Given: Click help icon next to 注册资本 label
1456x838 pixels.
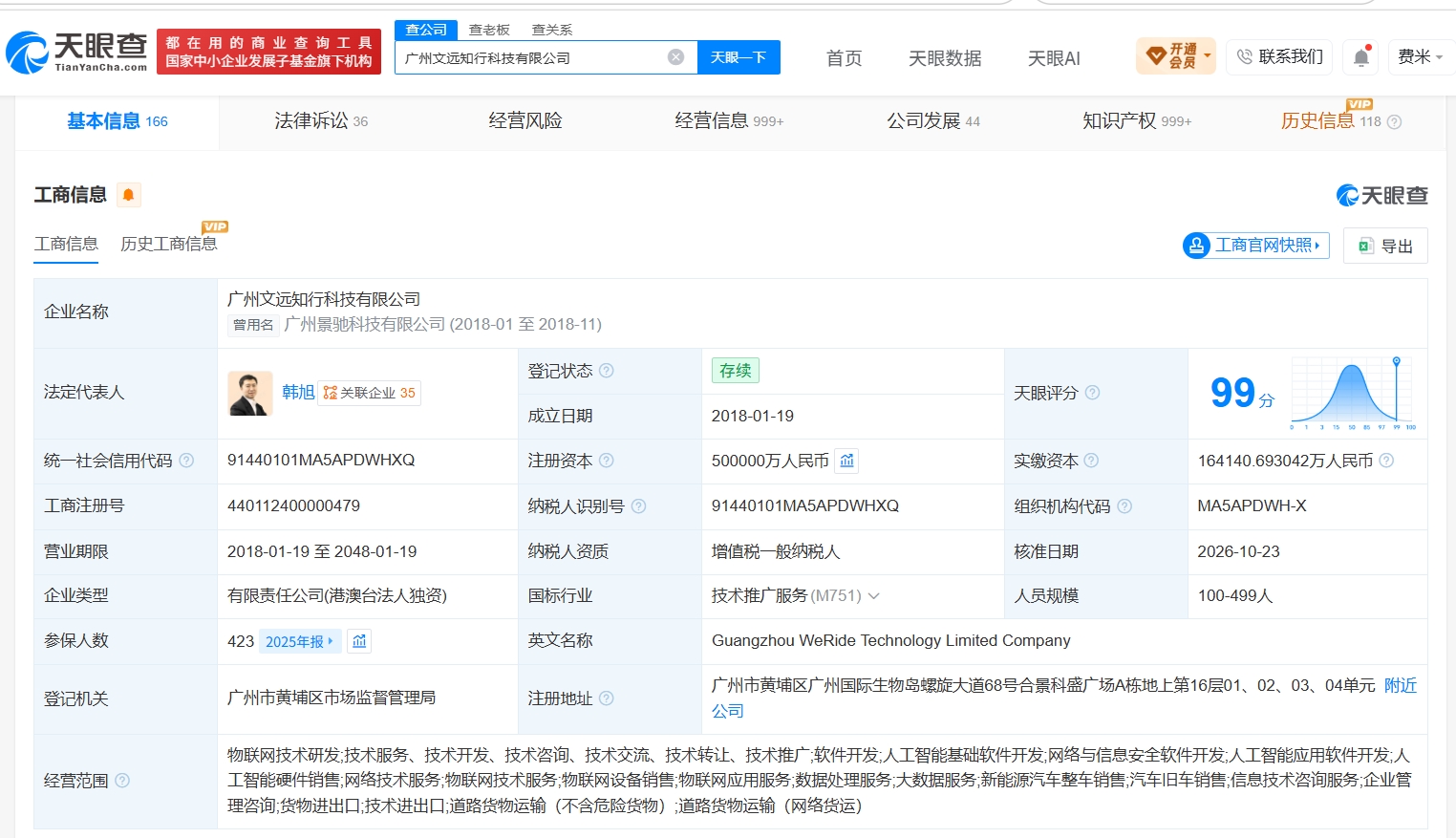Looking at the screenshot, I should point(606,461).
